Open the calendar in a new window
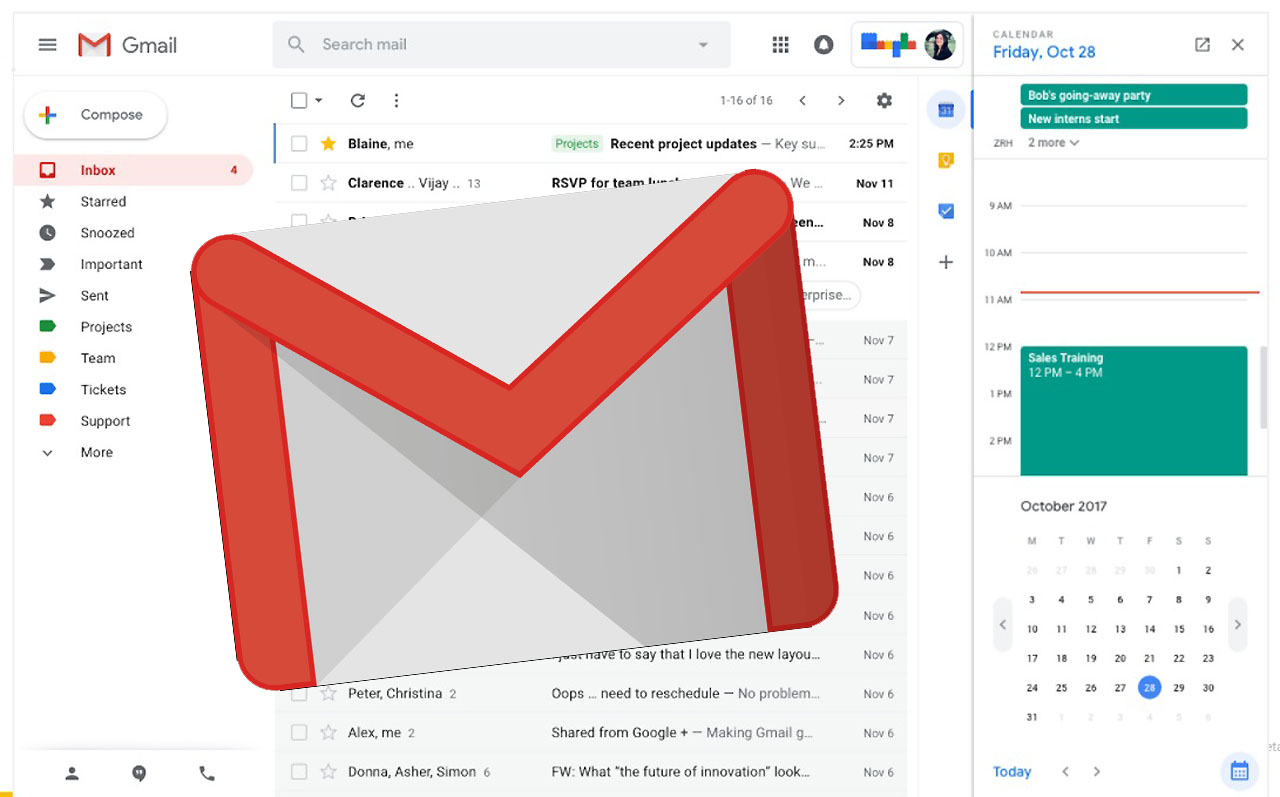1280x797 pixels. (x=1202, y=45)
